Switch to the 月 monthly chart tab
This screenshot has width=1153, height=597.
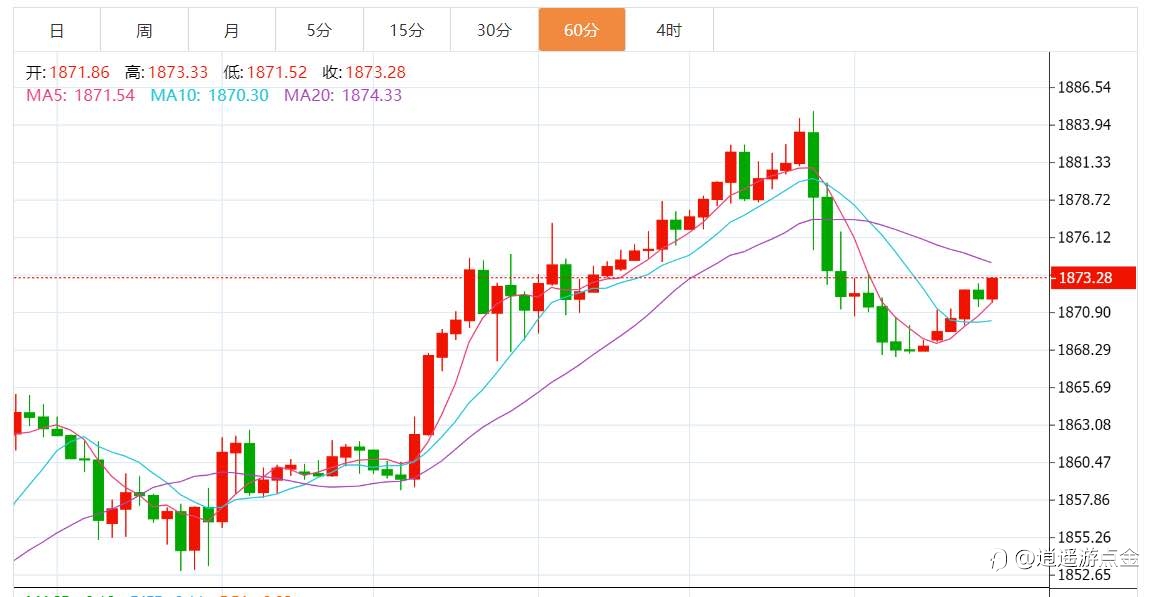232,30
